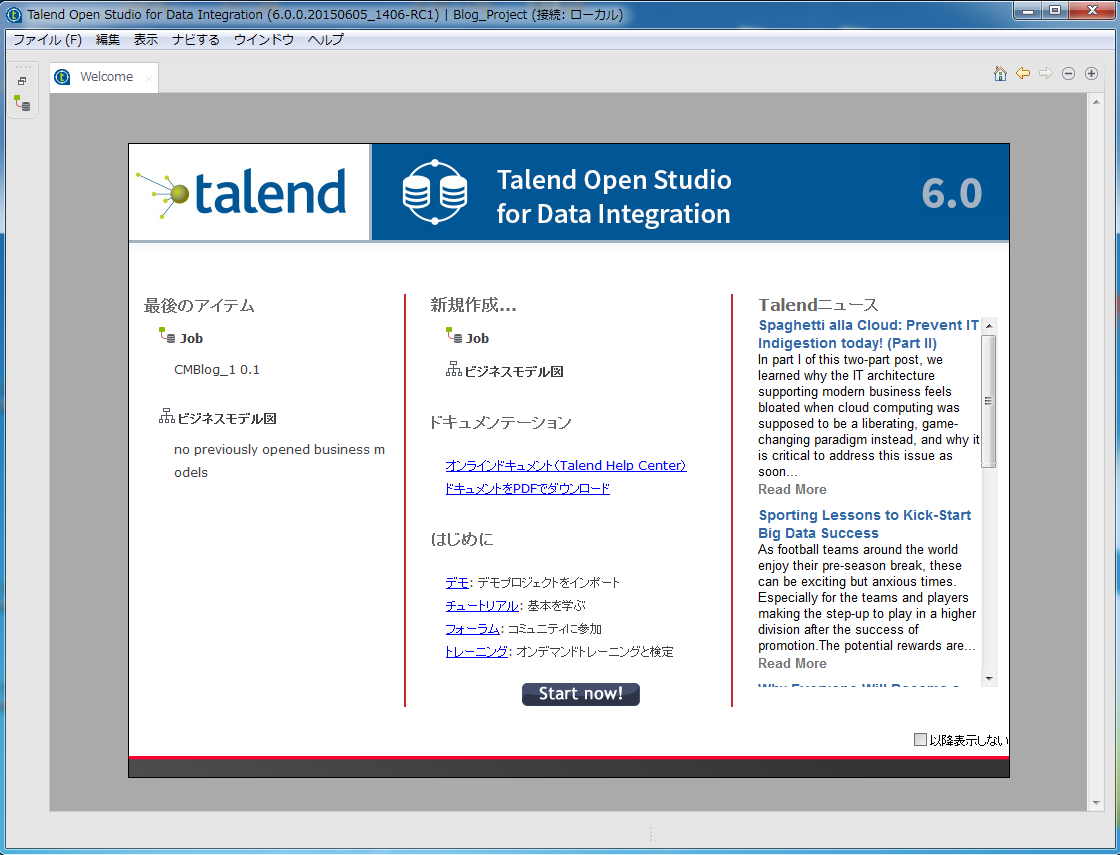Screen dimensions: 1120x855
Task: Select the Job perspective icon in the left sidebar
Action: 21,103
